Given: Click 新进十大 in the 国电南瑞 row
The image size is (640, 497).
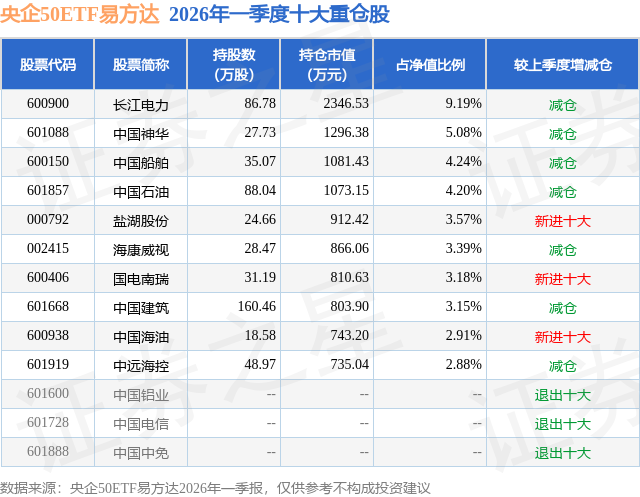Looking at the screenshot, I should (x=563, y=279).
